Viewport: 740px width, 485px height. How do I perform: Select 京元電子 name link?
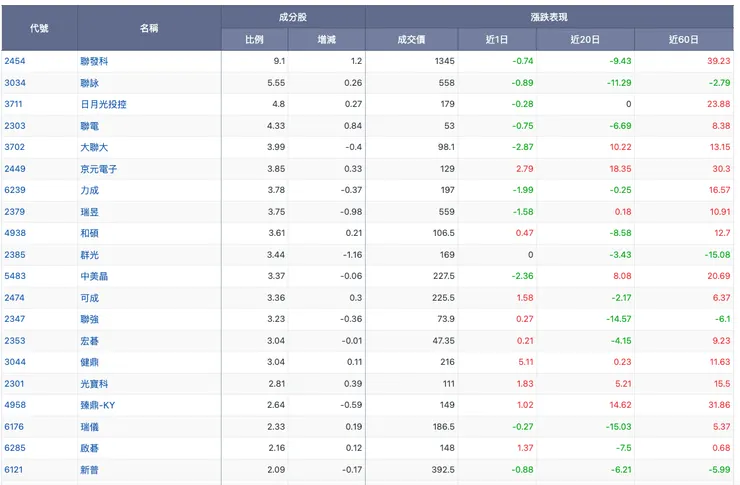point(99,169)
